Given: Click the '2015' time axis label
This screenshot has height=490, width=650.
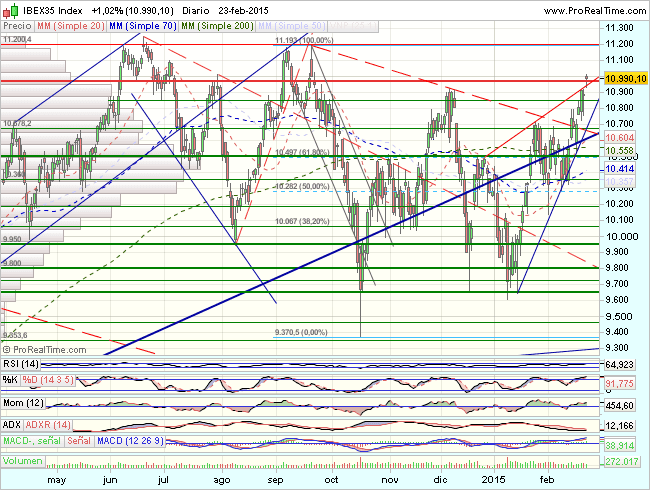Looking at the screenshot, I should pyautogui.click(x=493, y=480).
